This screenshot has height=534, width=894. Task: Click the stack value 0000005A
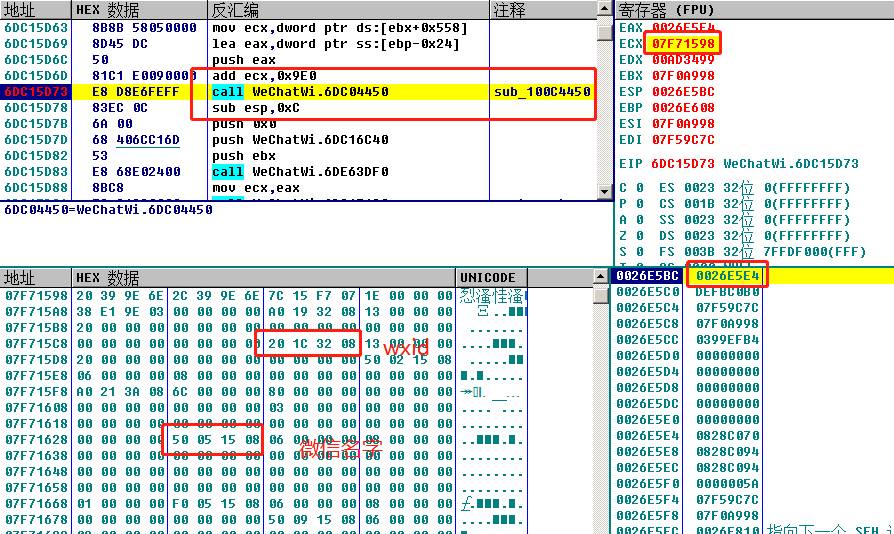click(x=728, y=483)
